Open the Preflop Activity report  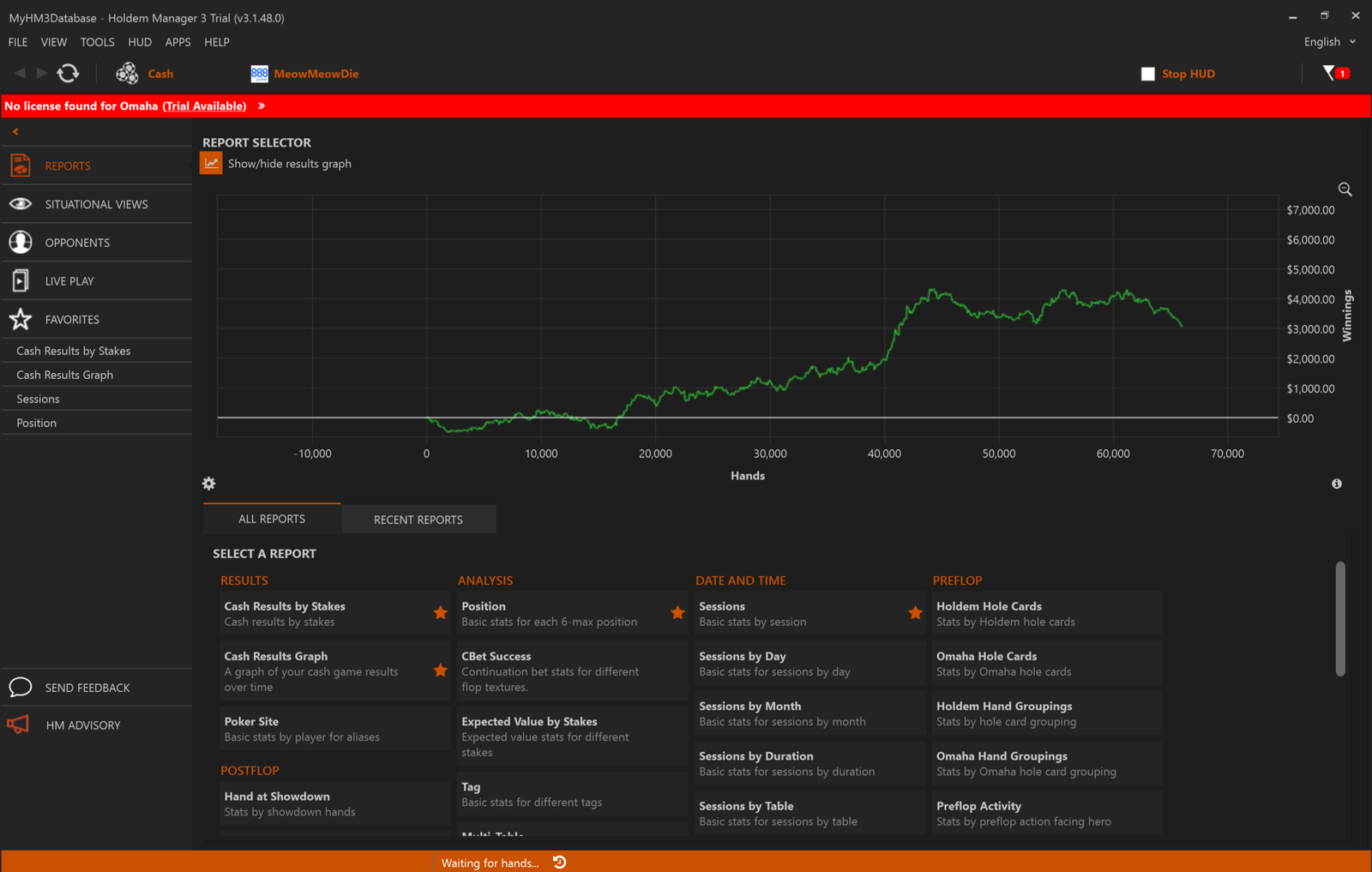pyautogui.click(x=1047, y=813)
